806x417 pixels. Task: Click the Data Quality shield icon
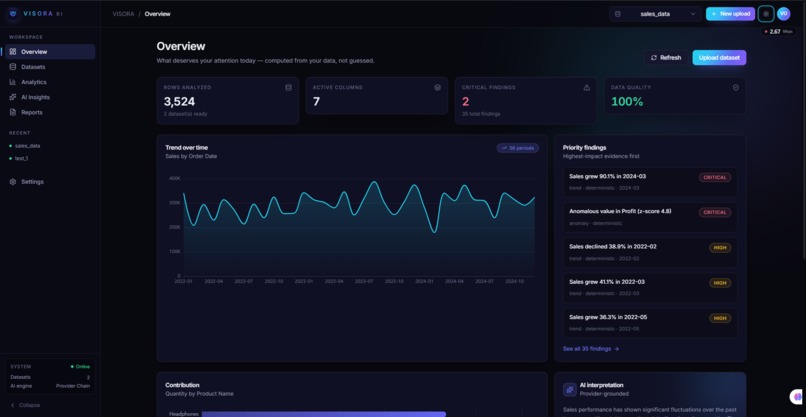click(736, 87)
